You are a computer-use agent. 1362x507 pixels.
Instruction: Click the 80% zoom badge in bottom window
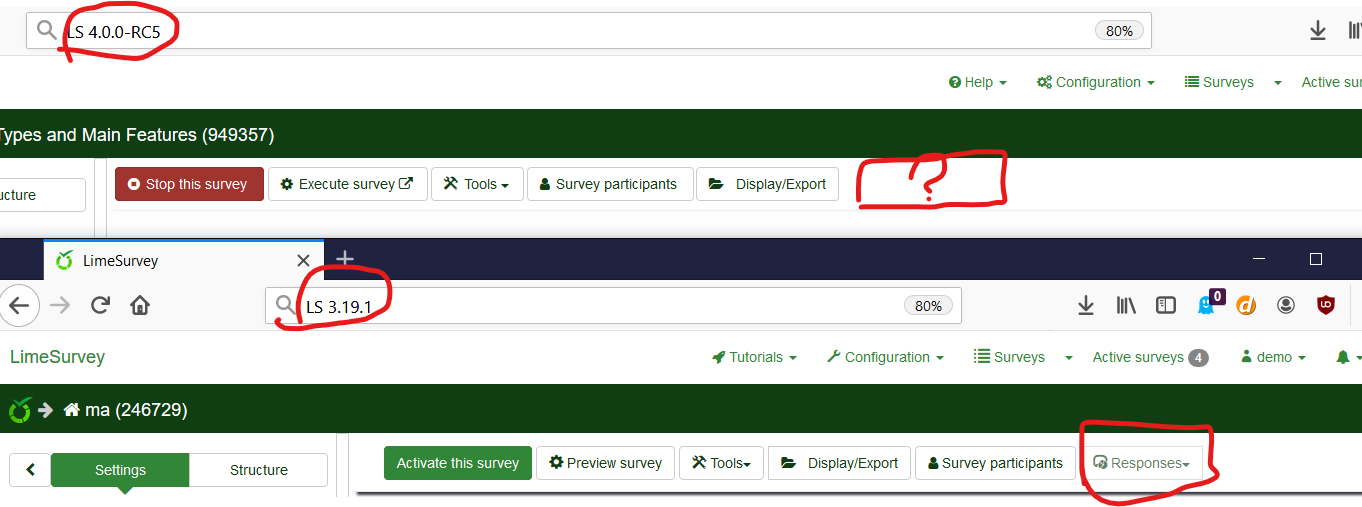(928, 306)
